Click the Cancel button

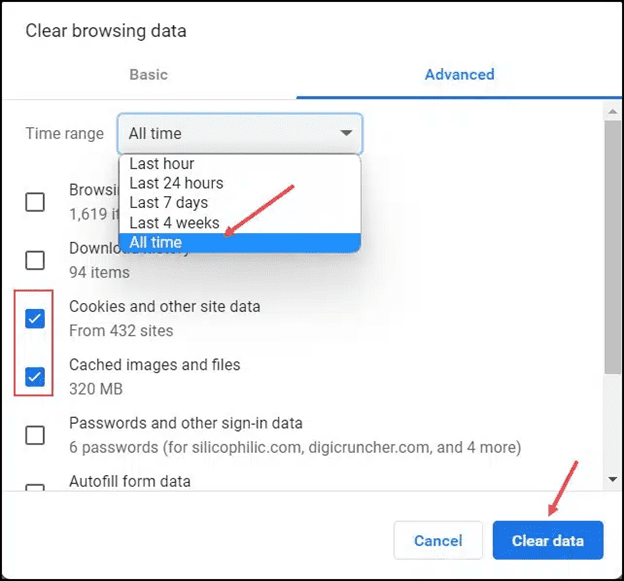click(438, 541)
